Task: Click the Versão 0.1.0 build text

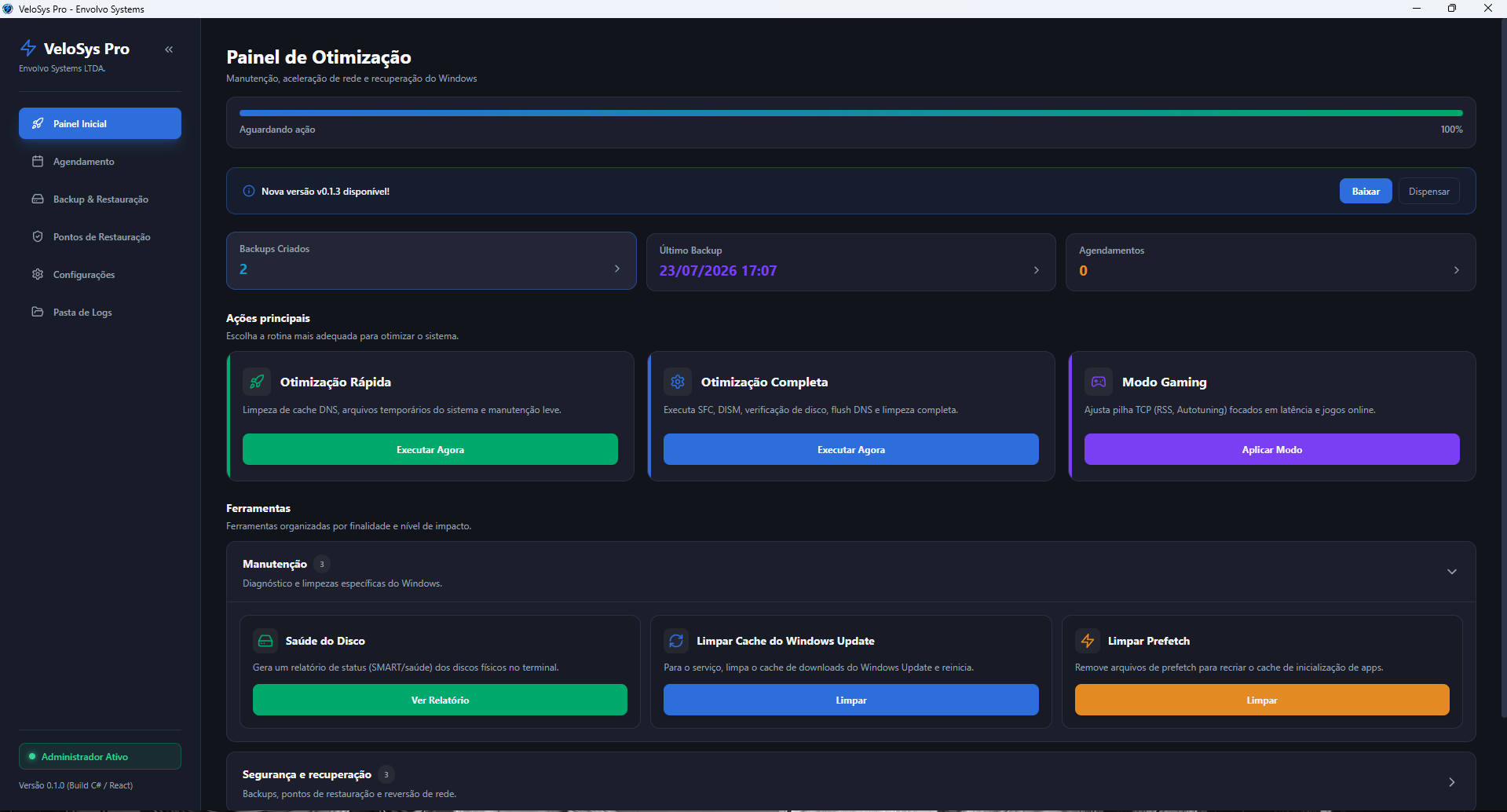Action: [x=76, y=785]
